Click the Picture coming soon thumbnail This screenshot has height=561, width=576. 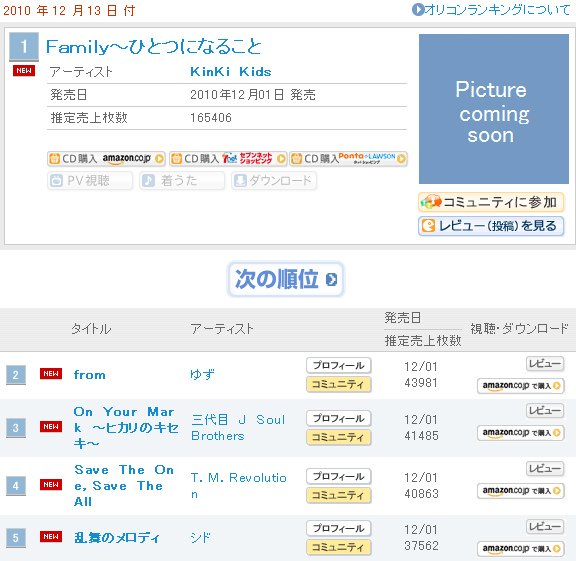pos(494,109)
